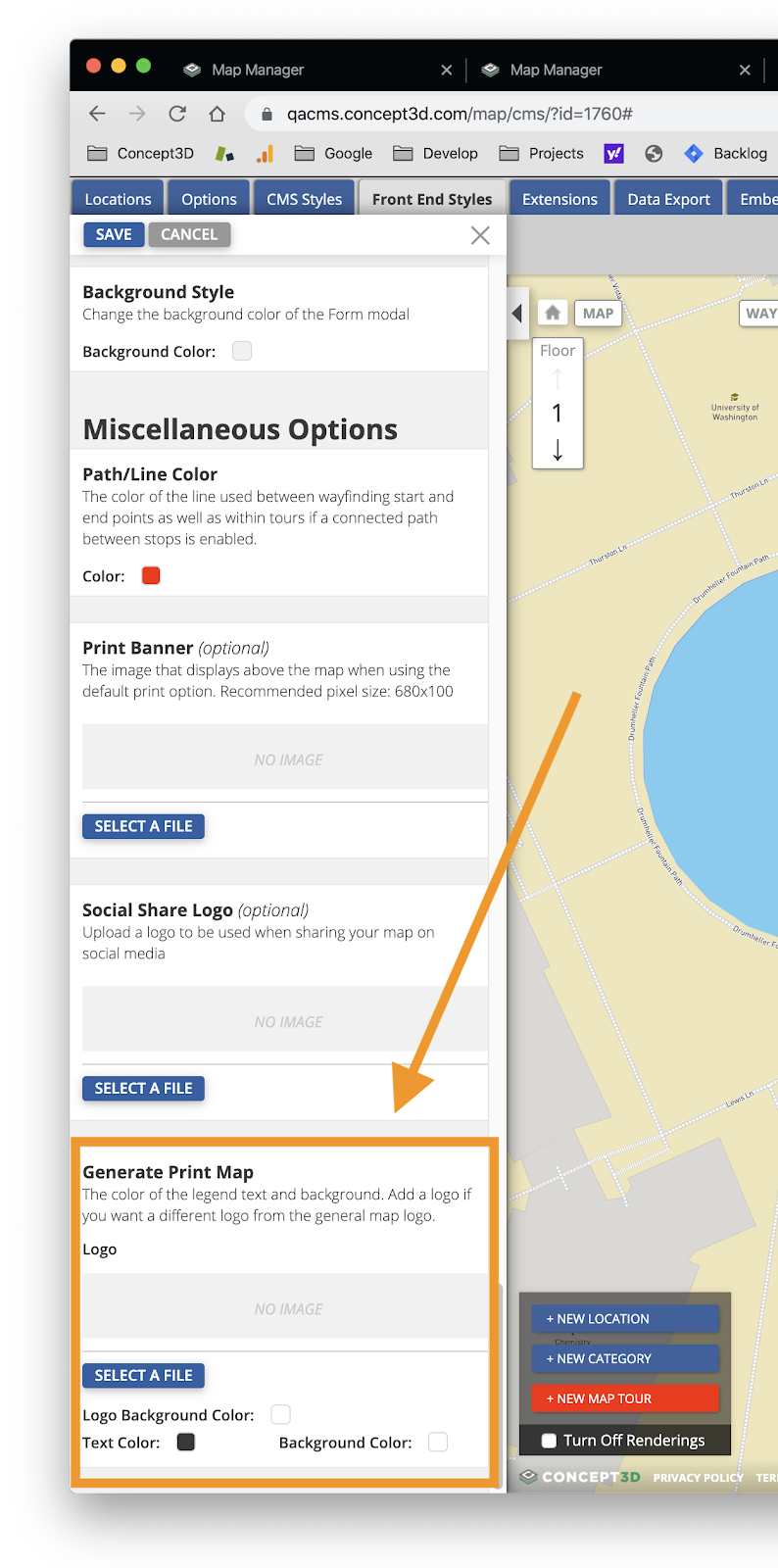Image resolution: width=778 pixels, height=1568 pixels.
Task: Click the browser back arrow
Action: tap(97, 114)
